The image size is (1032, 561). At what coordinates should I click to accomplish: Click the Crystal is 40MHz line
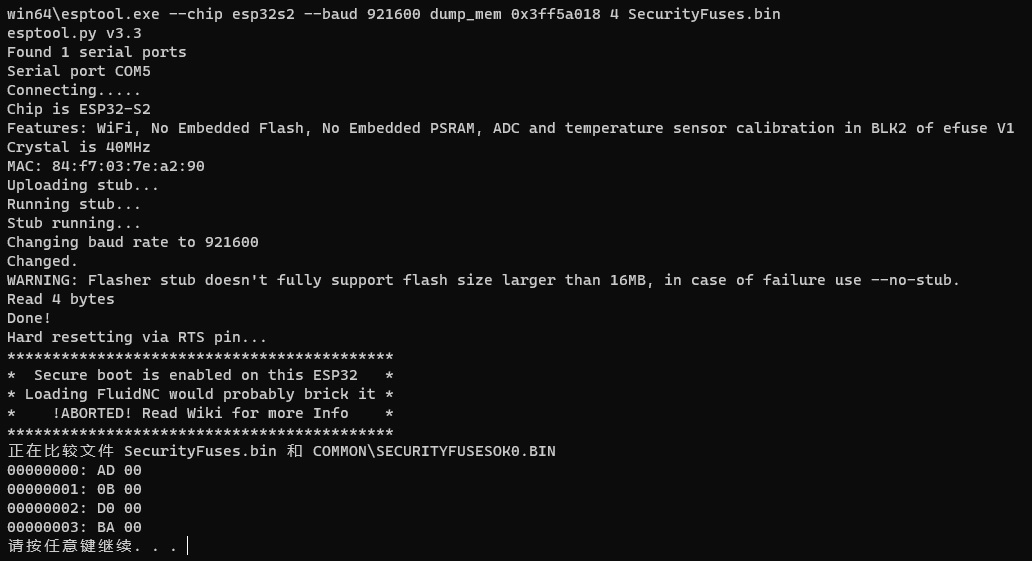point(78,147)
